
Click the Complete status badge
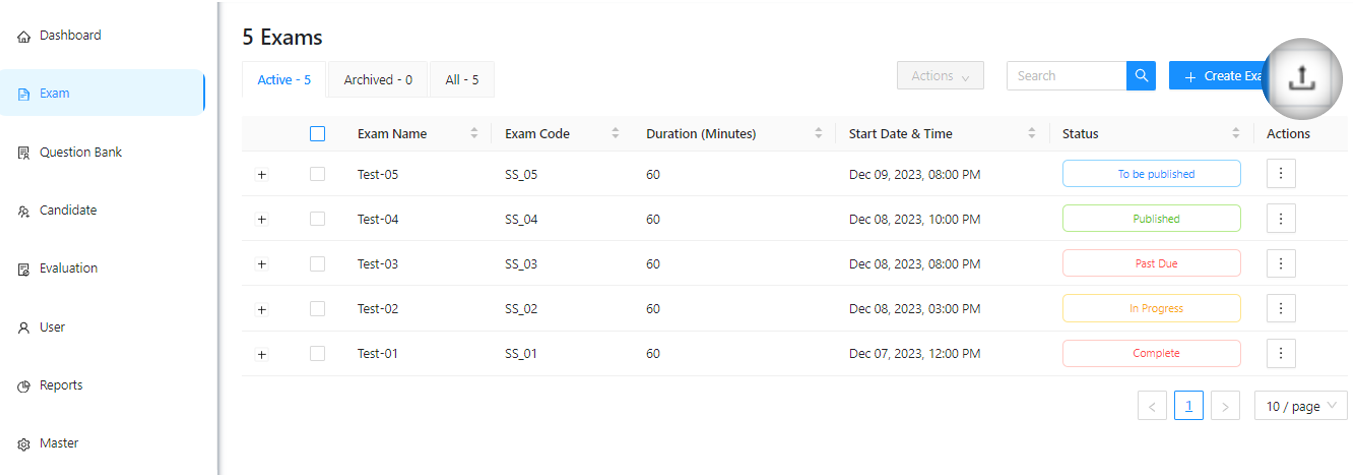tap(1151, 353)
